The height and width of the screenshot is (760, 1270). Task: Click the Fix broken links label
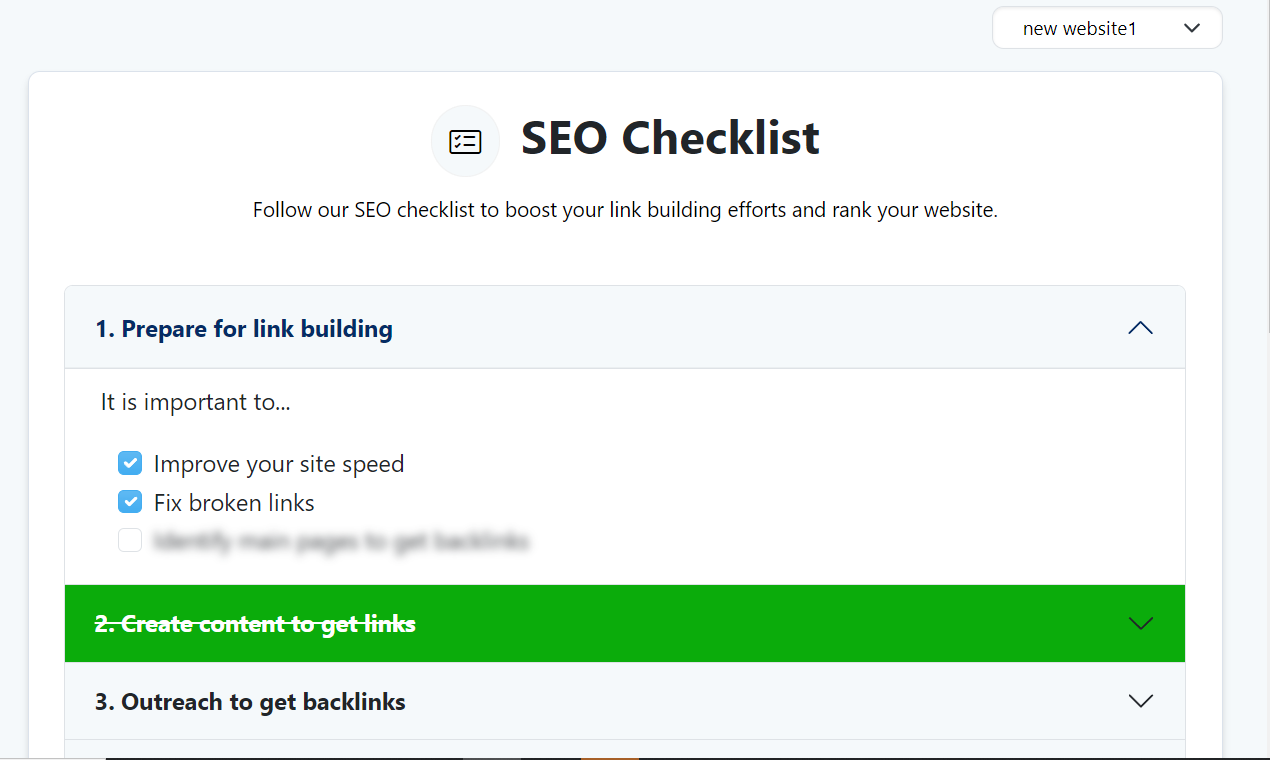[234, 502]
